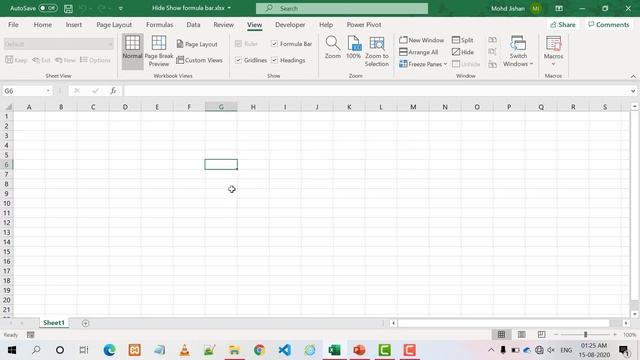Image resolution: width=640 pixels, height=360 pixels.
Task: Select Normal view in status bar
Action: pyautogui.click(x=501, y=335)
